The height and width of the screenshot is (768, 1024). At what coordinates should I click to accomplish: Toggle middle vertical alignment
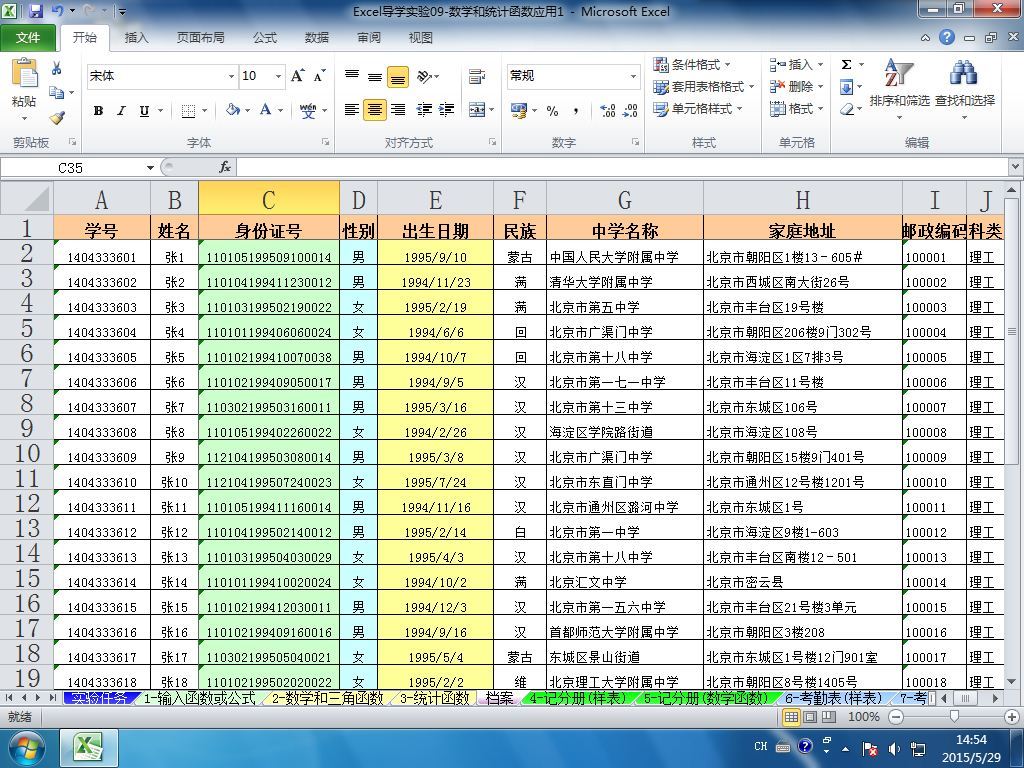tap(374, 76)
